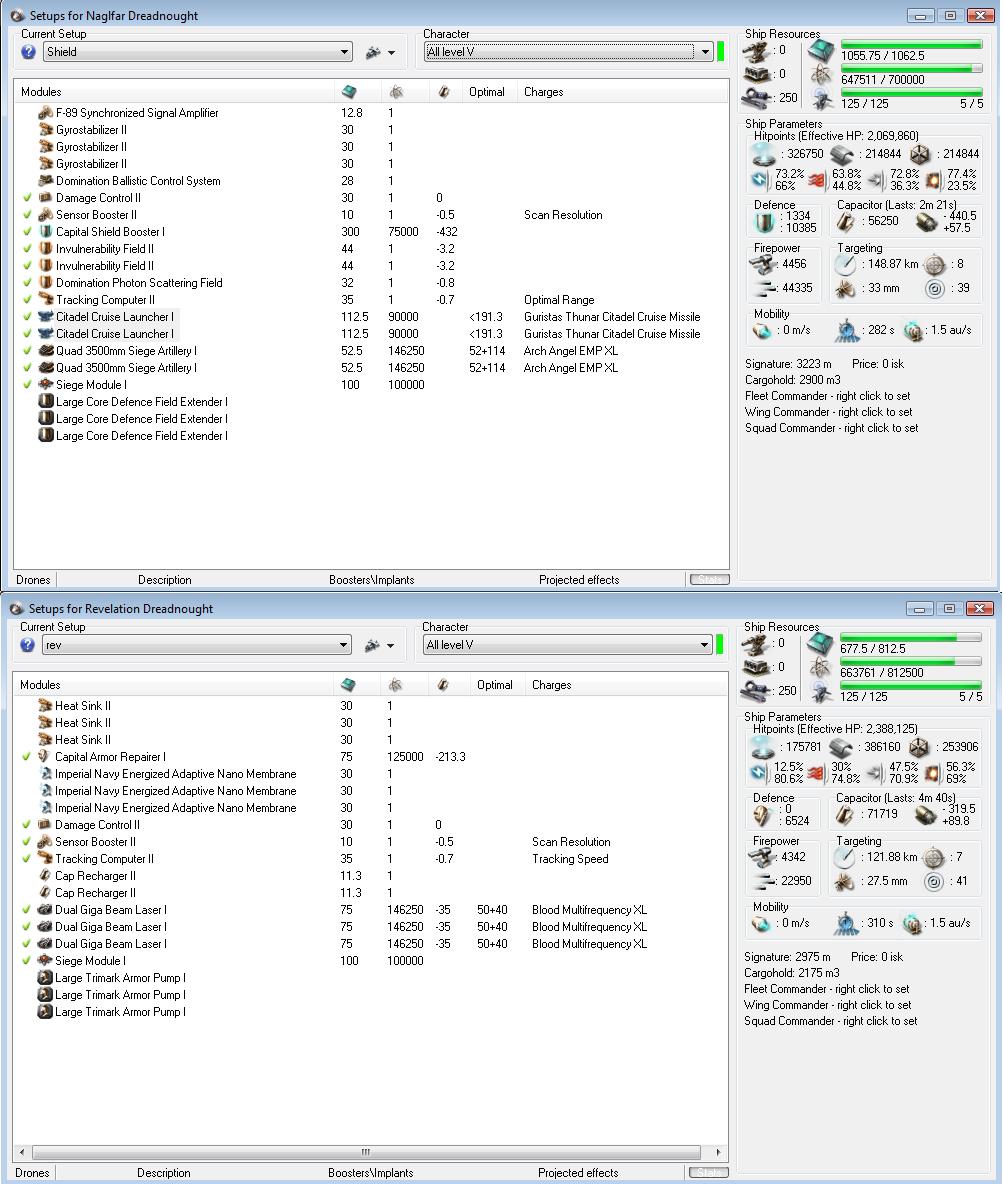Click Capital Shield Booster I icon
This screenshot has height=1184, width=1003.
click(x=45, y=231)
